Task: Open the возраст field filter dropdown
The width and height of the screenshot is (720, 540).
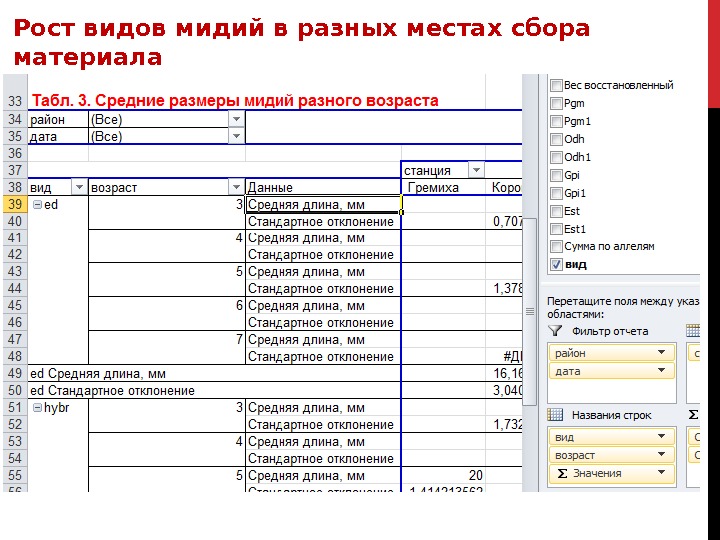Action: coord(236,187)
